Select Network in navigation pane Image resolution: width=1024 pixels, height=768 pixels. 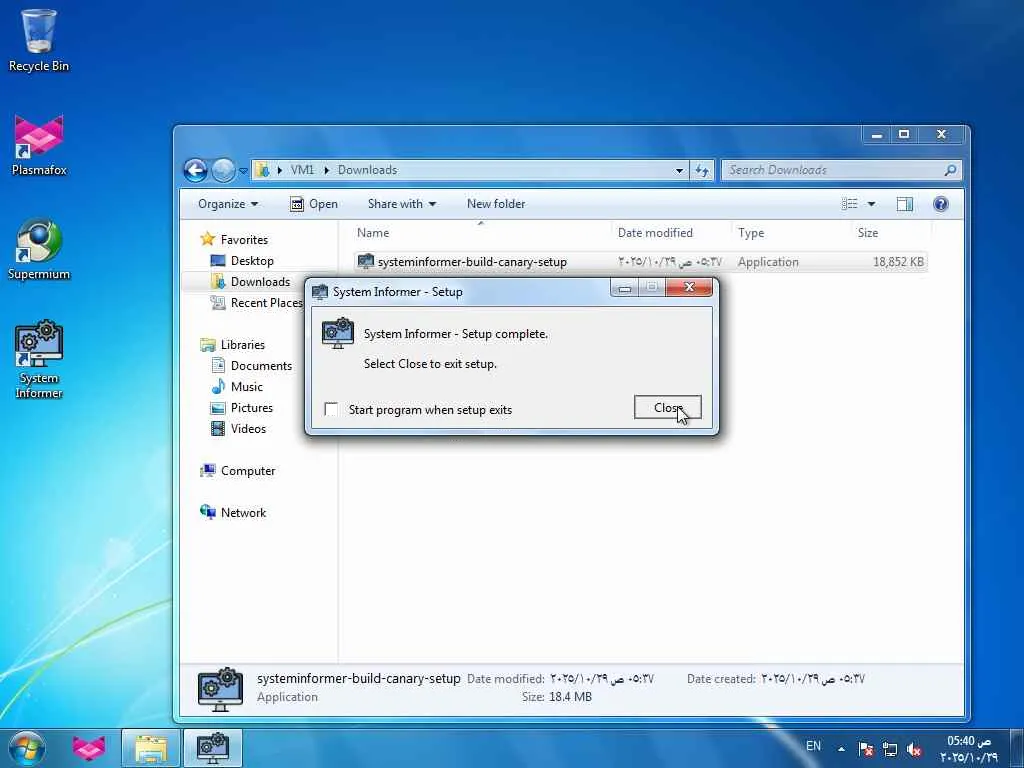(x=243, y=513)
